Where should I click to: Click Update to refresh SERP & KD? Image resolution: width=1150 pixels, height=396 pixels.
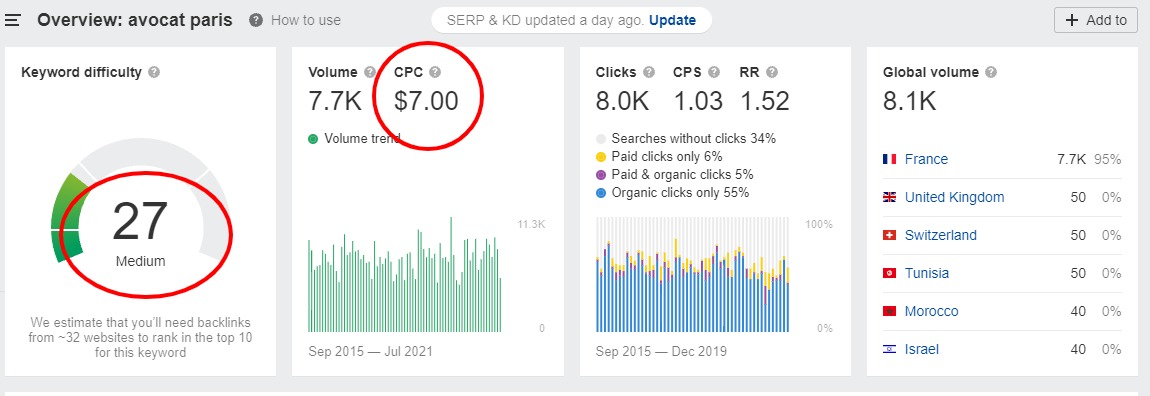pyautogui.click(x=673, y=21)
